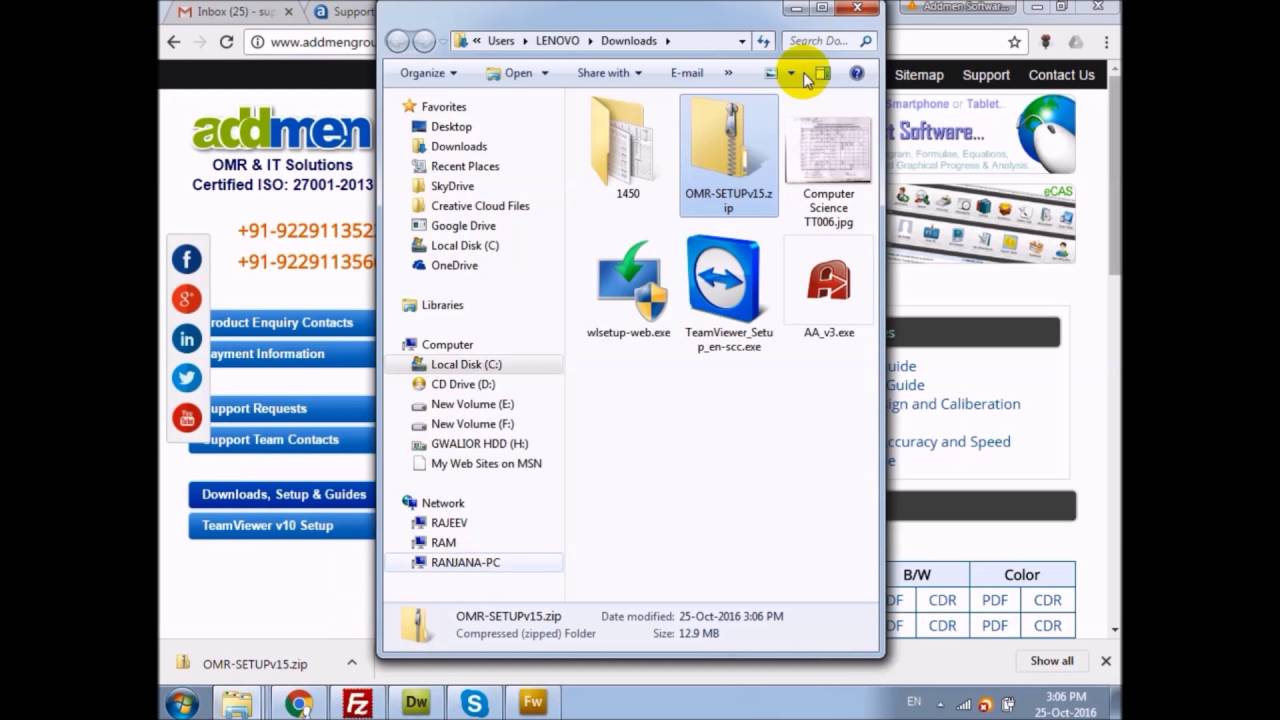Select Network in navigation pane
Screen dimensions: 1280x720
[443, 503]
